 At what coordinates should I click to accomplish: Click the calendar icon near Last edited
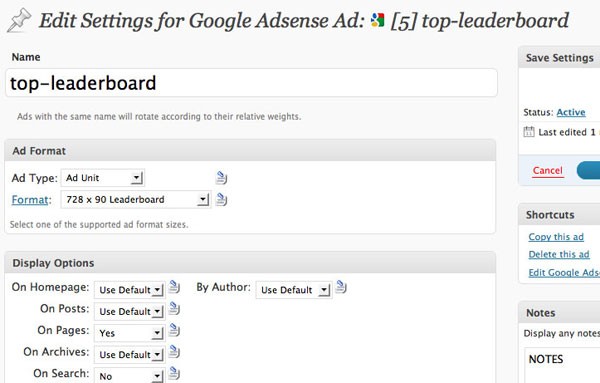[x=529, y=132]
